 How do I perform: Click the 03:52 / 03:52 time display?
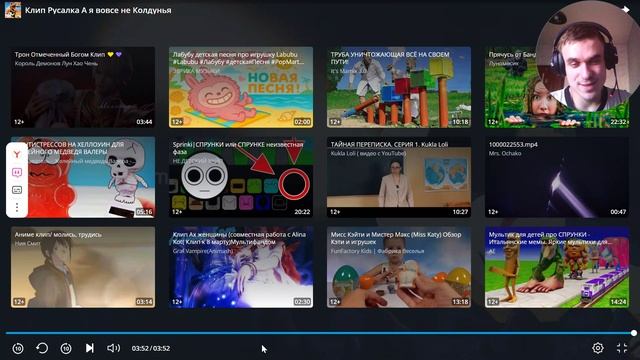click(x=151, y=348)
